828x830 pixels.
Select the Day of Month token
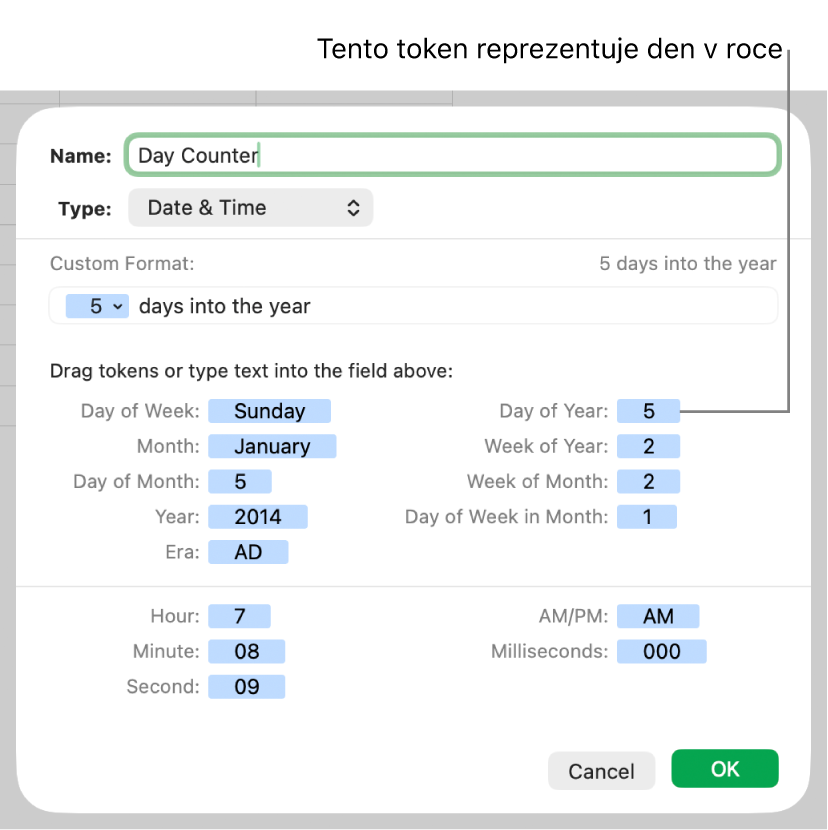(240, 481)
